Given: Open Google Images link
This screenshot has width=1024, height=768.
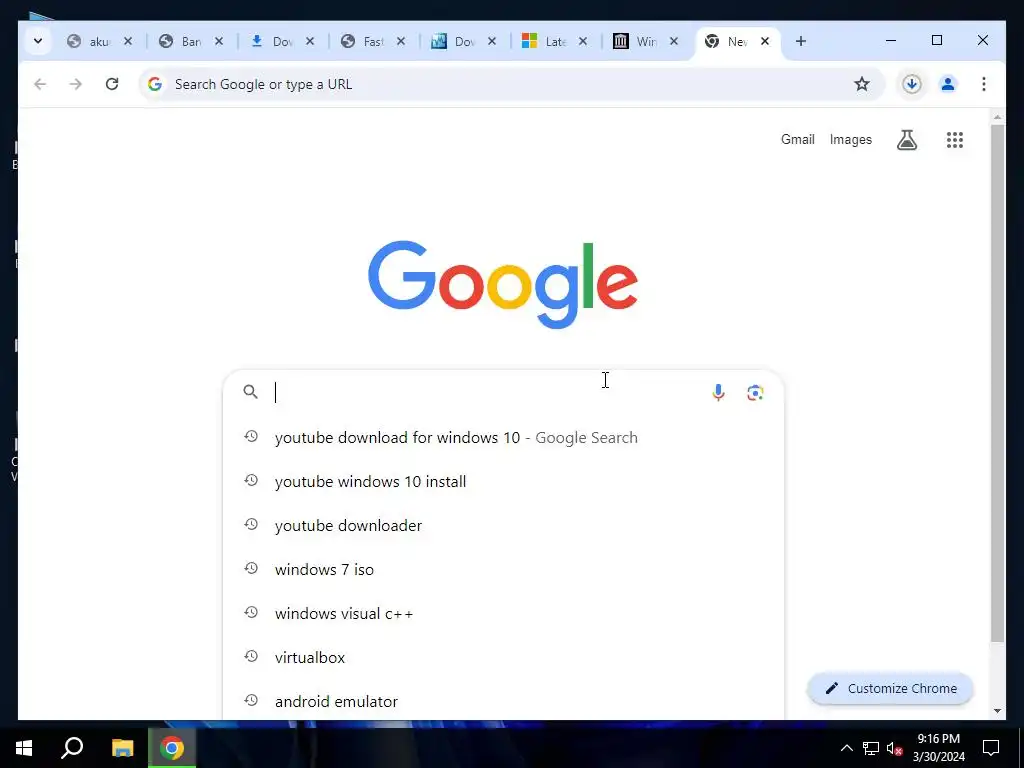Looking at the screenshot, I should click(x=850, y=140).
